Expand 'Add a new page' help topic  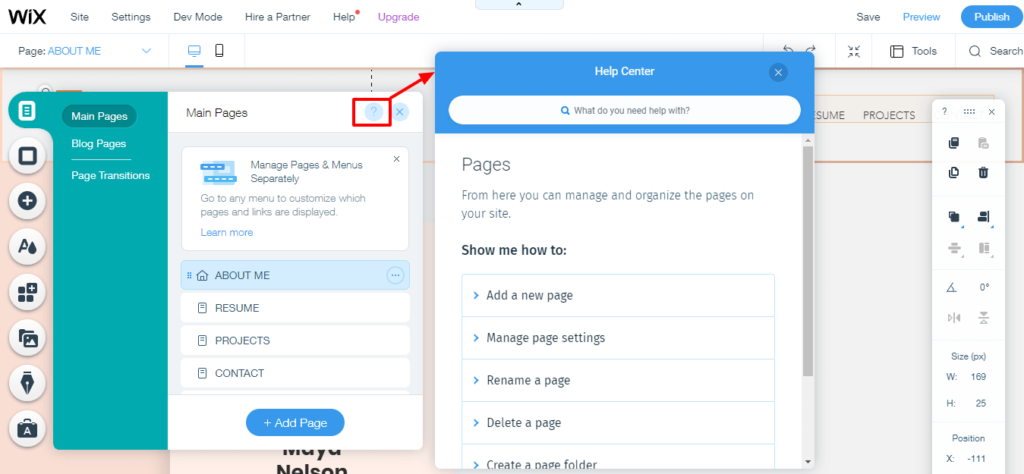618,295
